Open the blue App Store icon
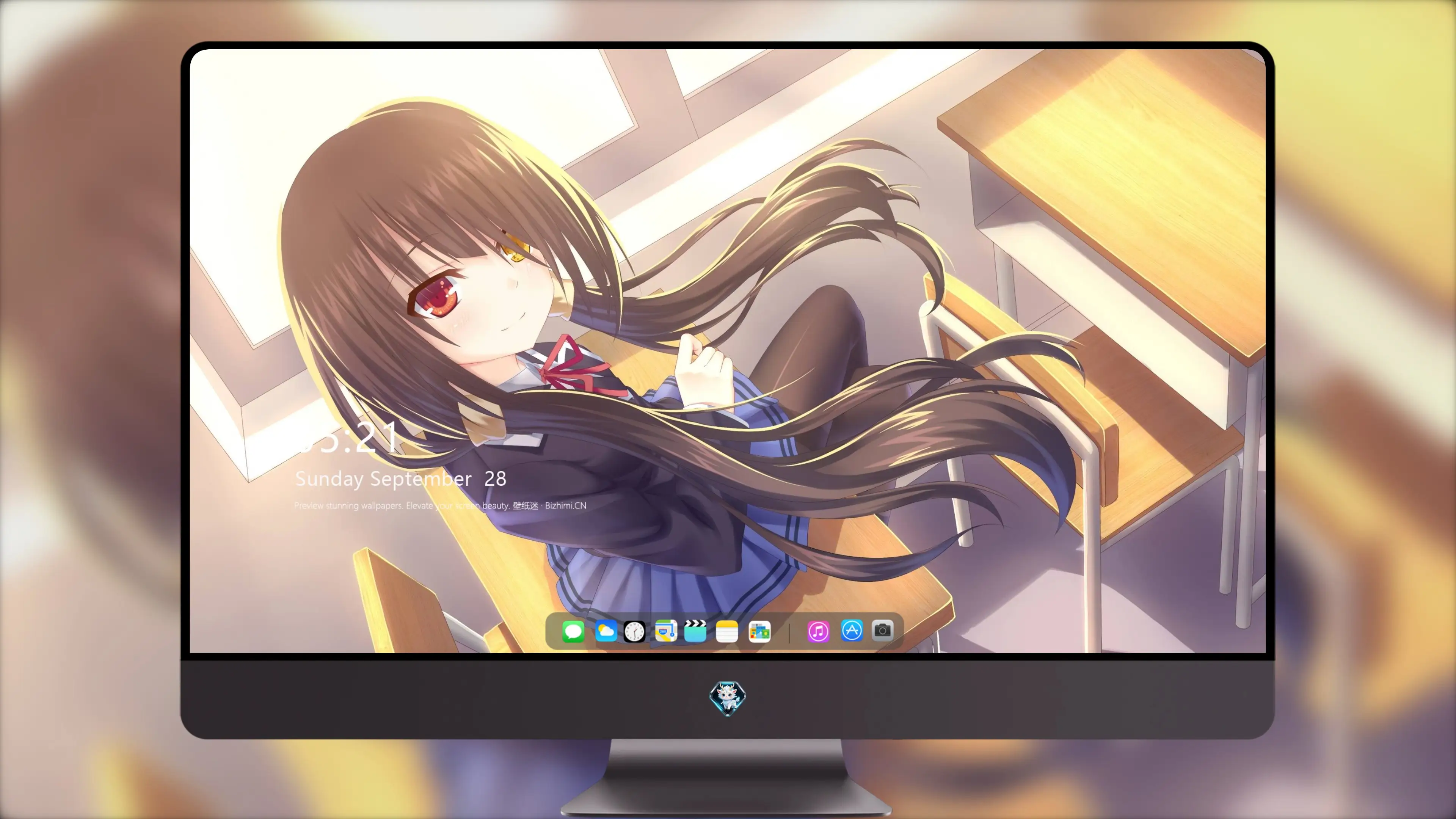The height and width of the screenshot is (819, 1456). [852, 630]
